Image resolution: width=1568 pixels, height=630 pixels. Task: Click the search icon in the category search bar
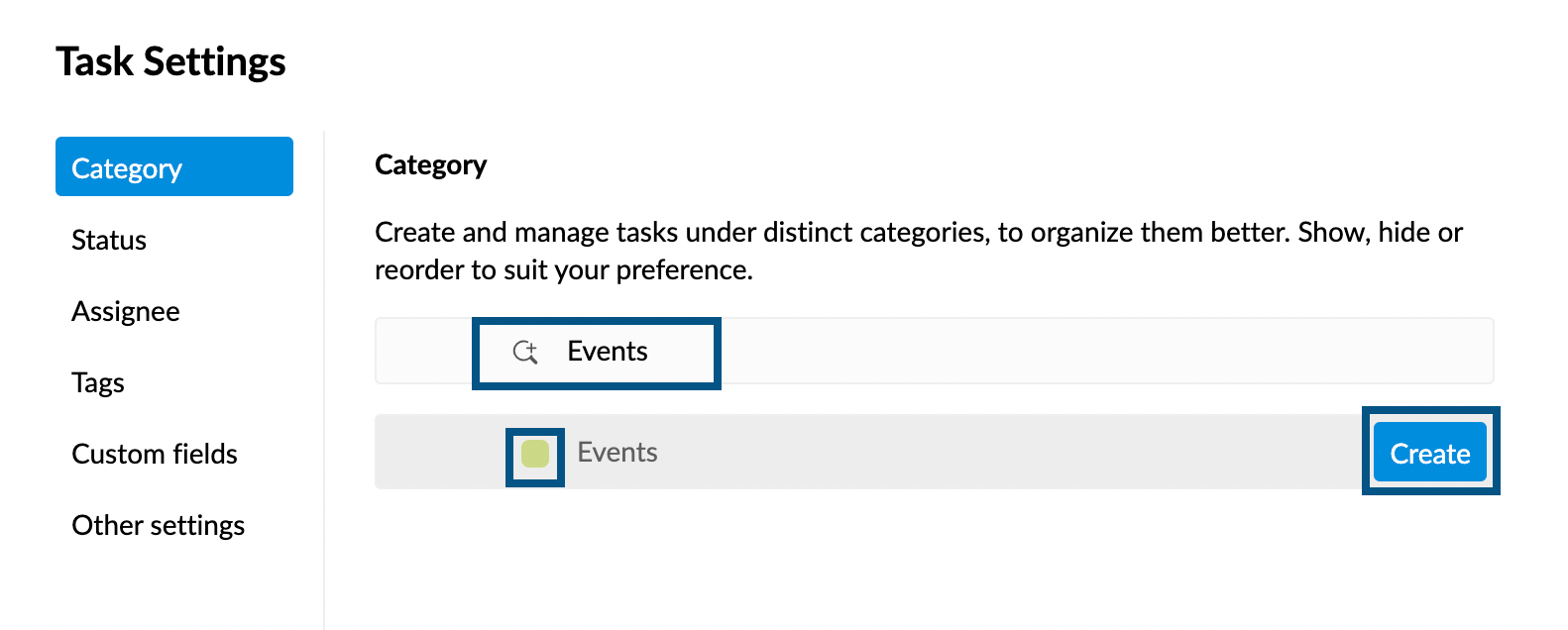pos(526,352)
